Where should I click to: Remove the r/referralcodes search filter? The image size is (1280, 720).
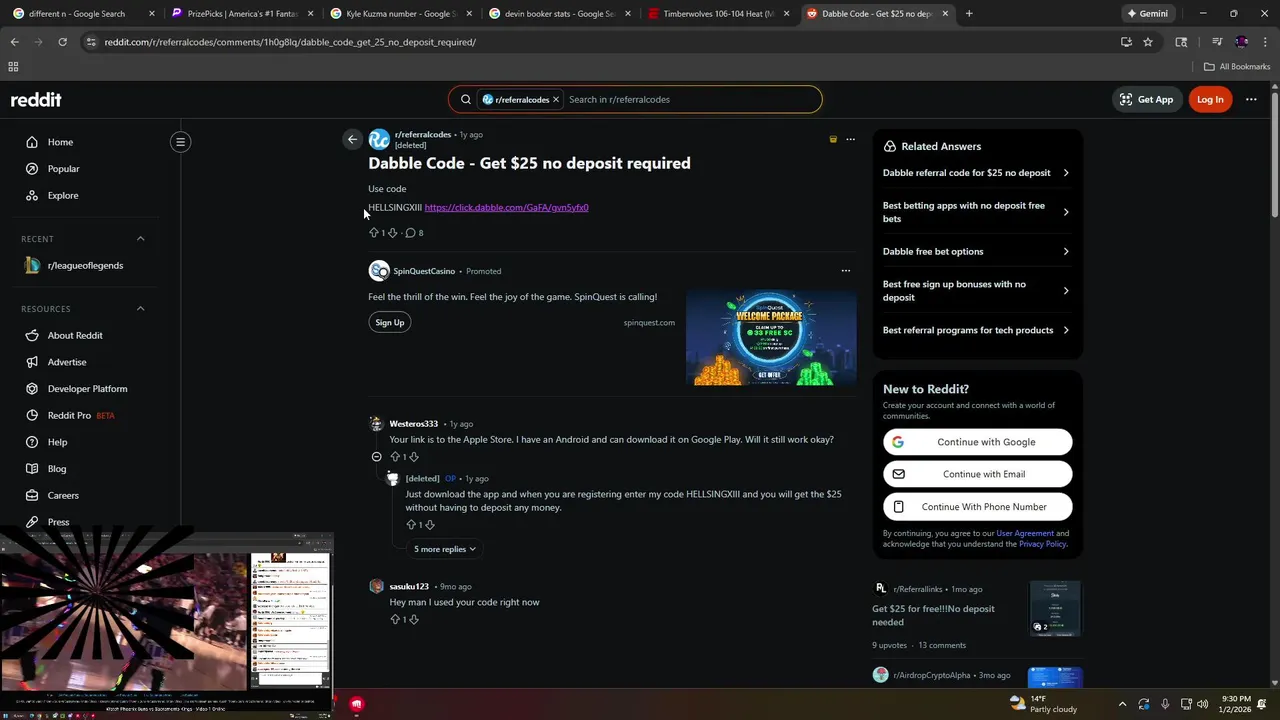(x=556, y=100)
